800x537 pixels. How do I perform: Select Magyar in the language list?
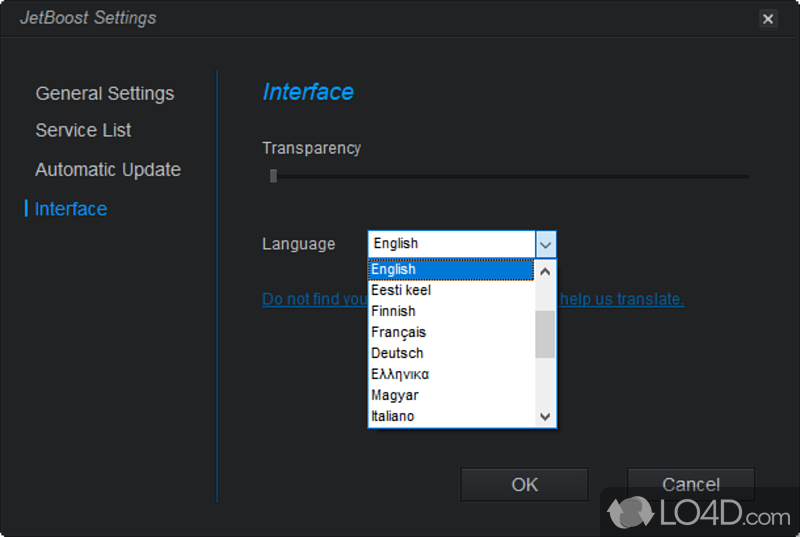(x=450, y=395)
